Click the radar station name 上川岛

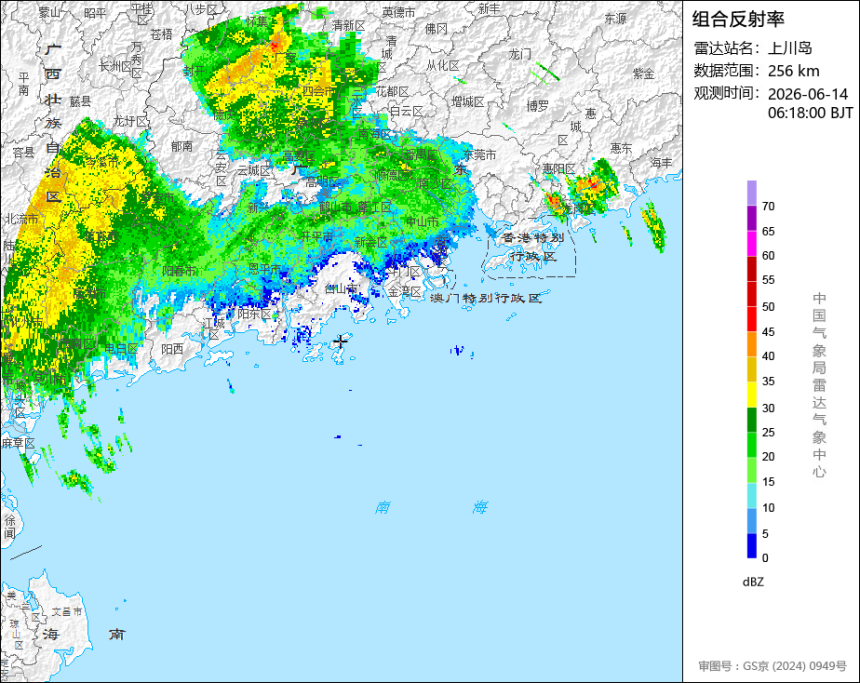click(x=789, y=48)
